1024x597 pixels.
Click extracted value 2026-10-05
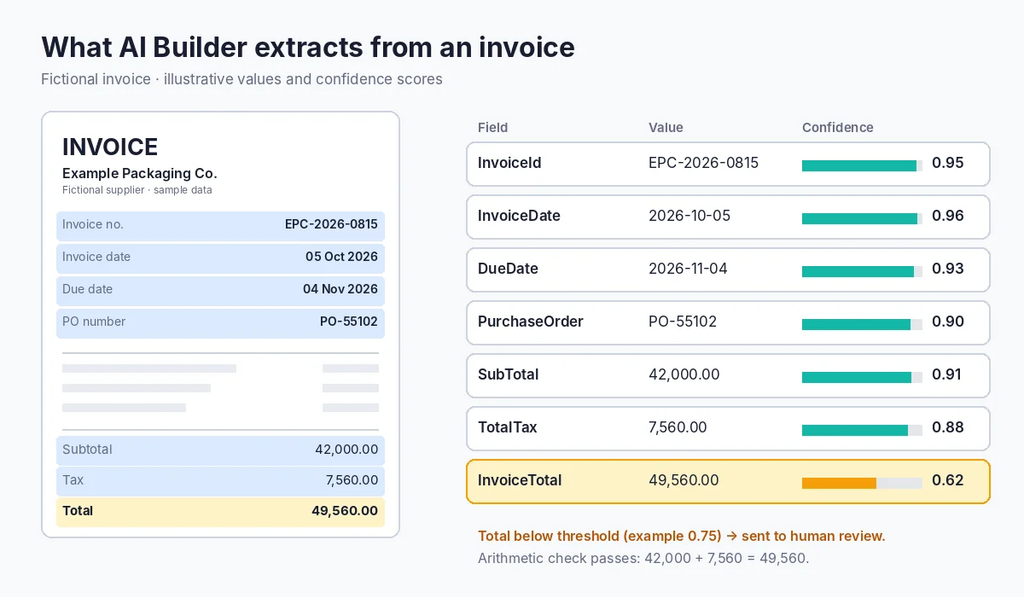coord(689,216)
